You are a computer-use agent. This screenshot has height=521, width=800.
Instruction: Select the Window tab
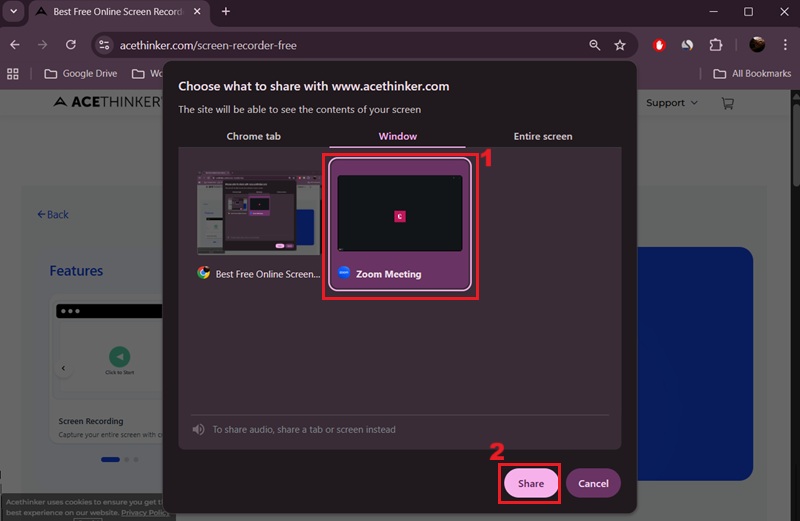tap(397, 136)
